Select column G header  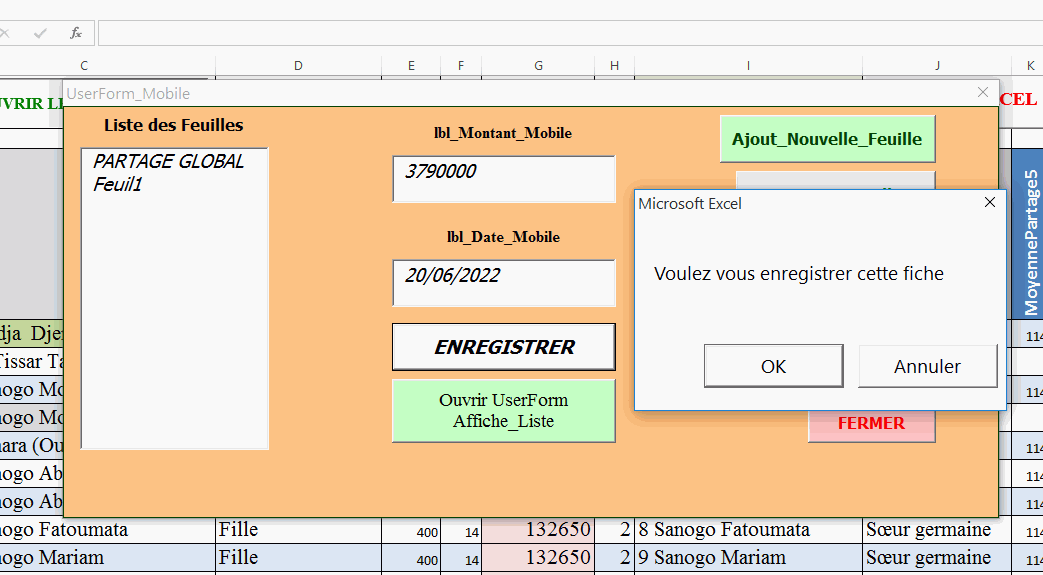[538, 66]
